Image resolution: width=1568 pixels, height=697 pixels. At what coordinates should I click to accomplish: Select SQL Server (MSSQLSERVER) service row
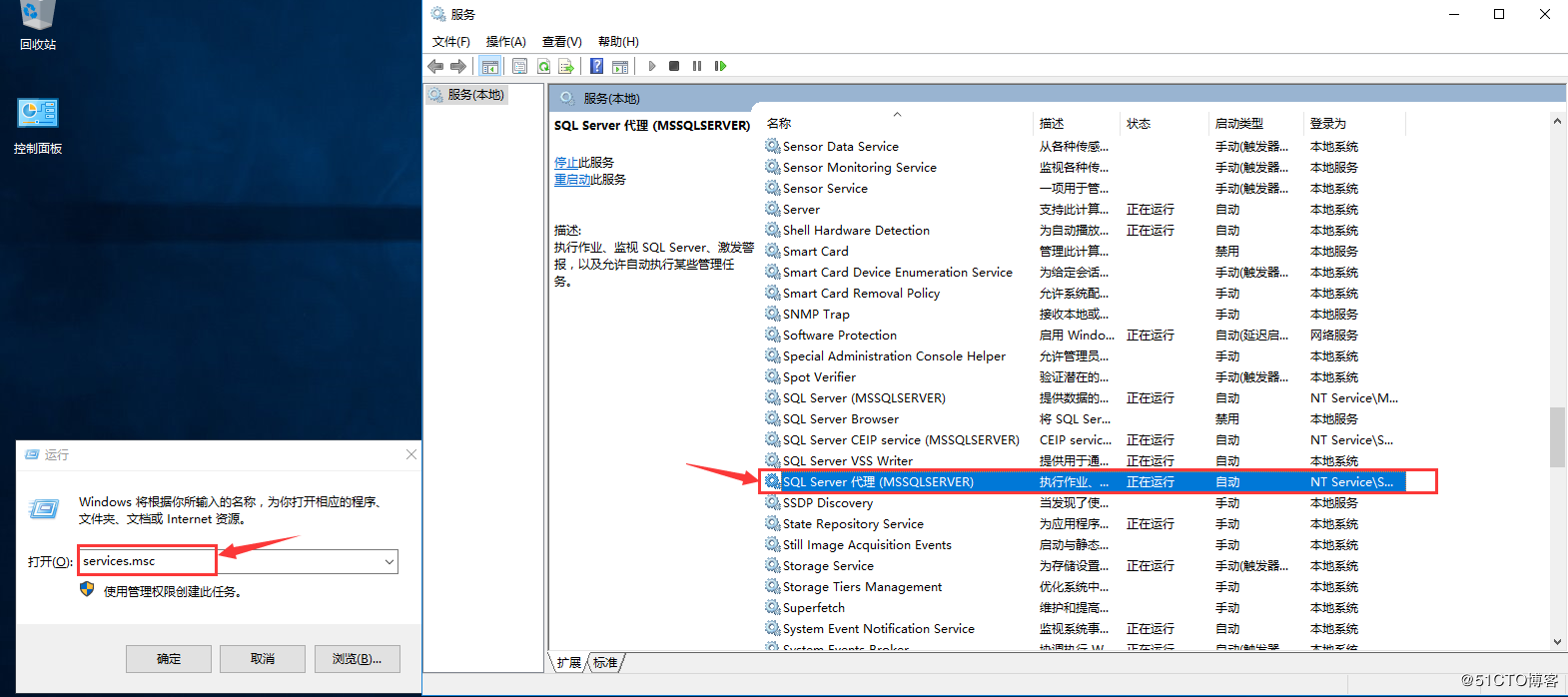click(1085, 397)
